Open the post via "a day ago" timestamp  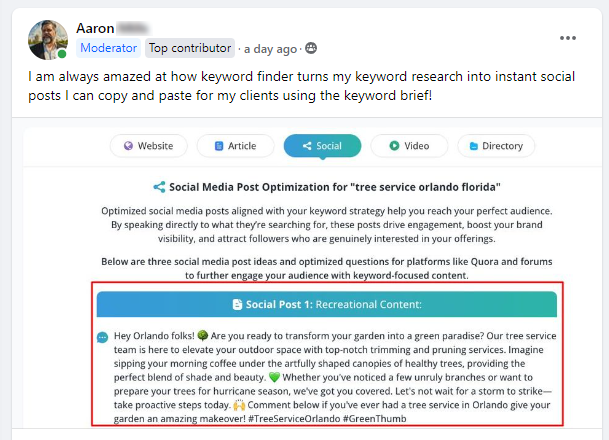272,48
